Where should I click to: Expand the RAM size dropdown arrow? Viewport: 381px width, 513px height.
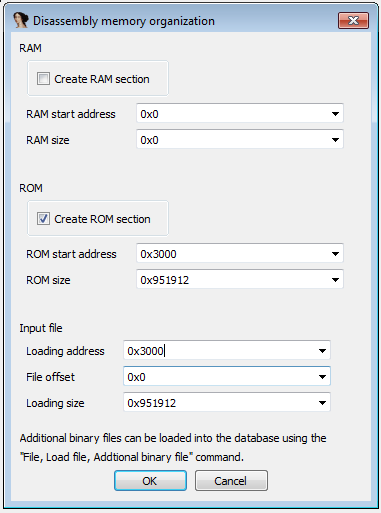pos(335,140)
